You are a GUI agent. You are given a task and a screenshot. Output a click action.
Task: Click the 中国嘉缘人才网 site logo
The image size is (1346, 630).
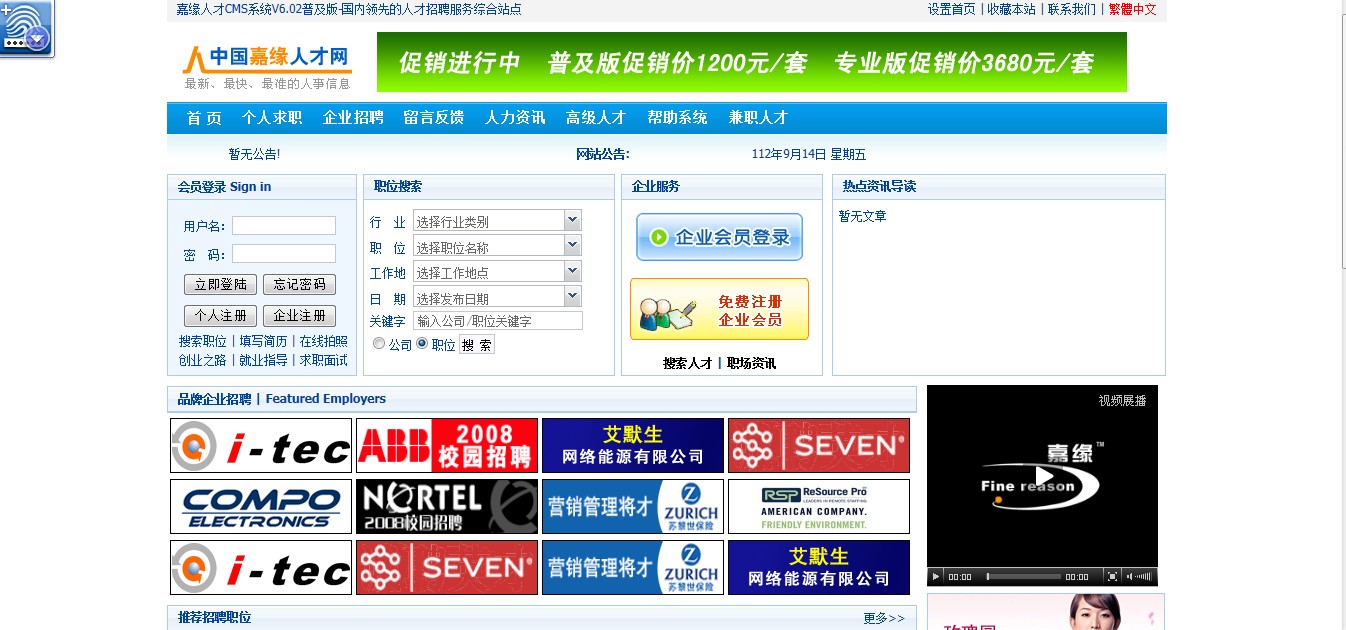pyautogui.click(x=267, y=66)
